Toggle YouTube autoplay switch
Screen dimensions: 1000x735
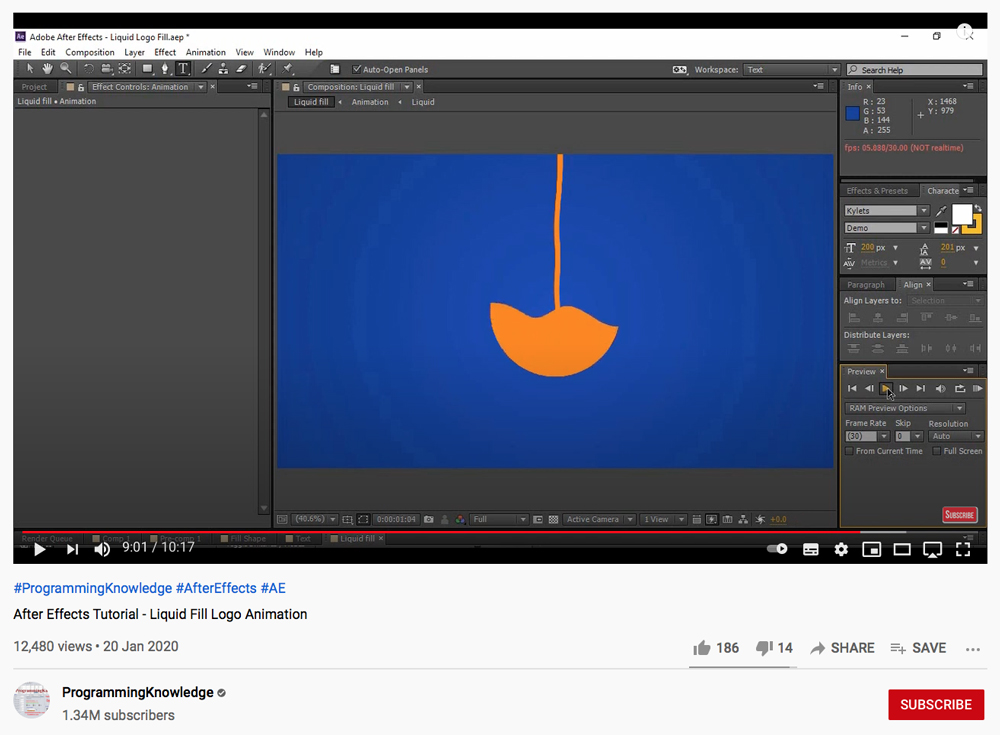click(x=777, y=549)
